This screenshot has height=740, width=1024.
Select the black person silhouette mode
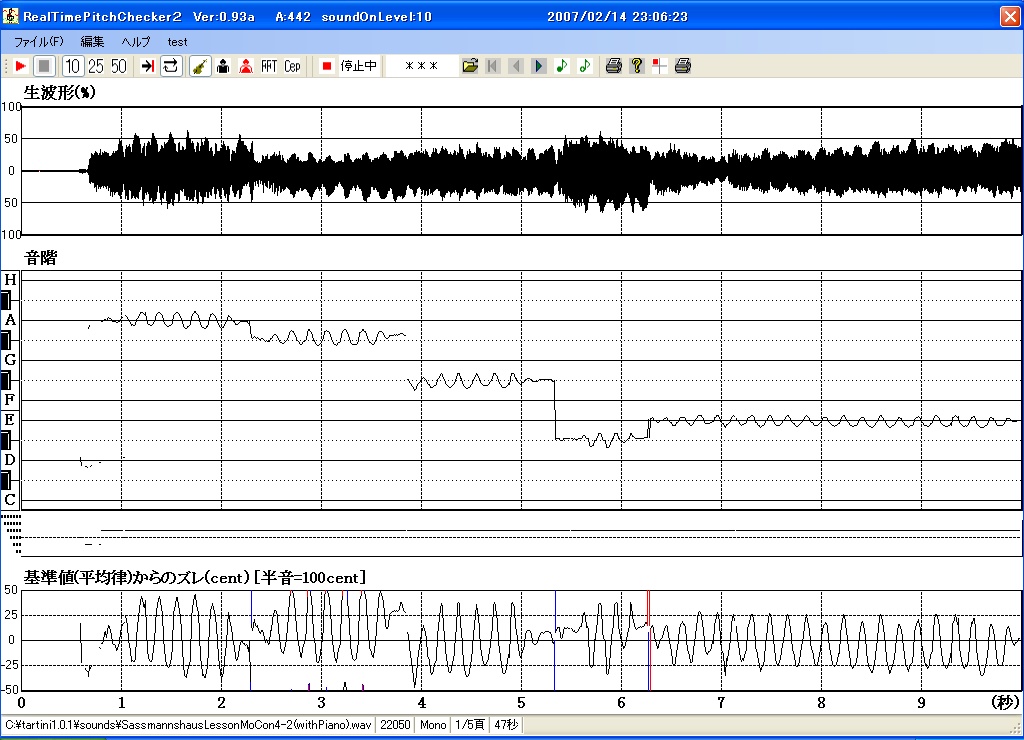[x=223, y=66]
